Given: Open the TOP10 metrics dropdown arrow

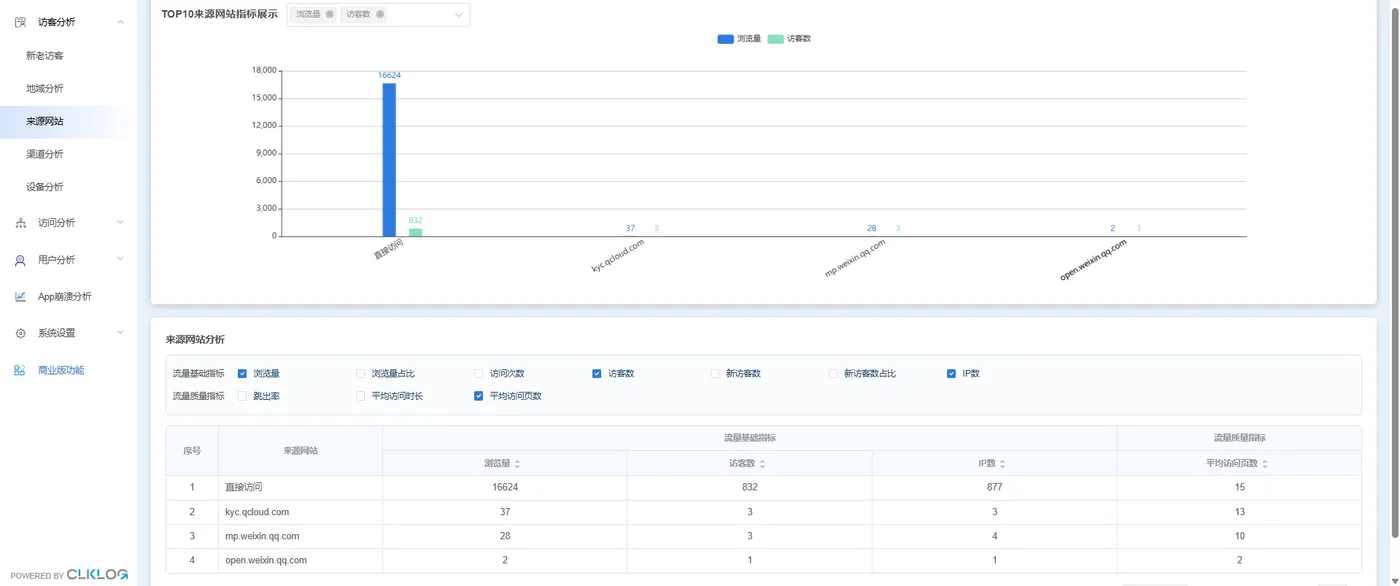Looking at the screenshot, I should [459, 15].
